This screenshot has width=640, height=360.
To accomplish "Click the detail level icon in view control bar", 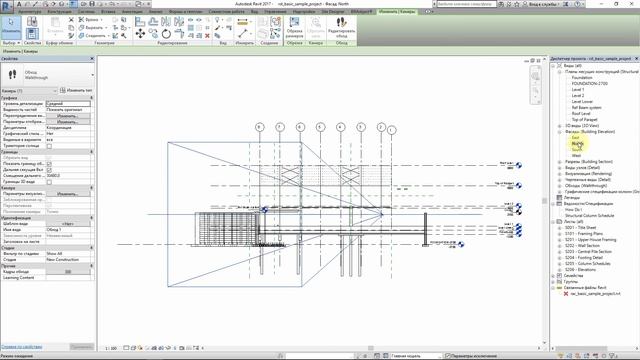I will click(x=126, y=348).
